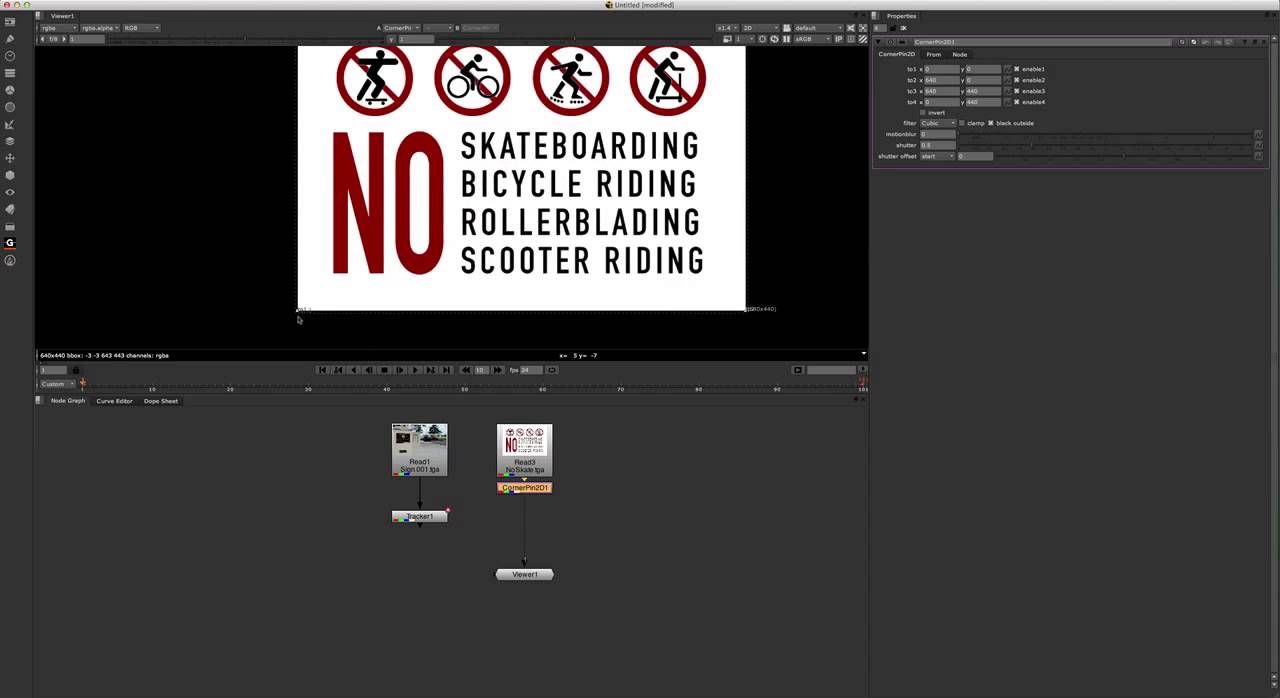
Task: Open the Node Graph tab
Action: 68,401
